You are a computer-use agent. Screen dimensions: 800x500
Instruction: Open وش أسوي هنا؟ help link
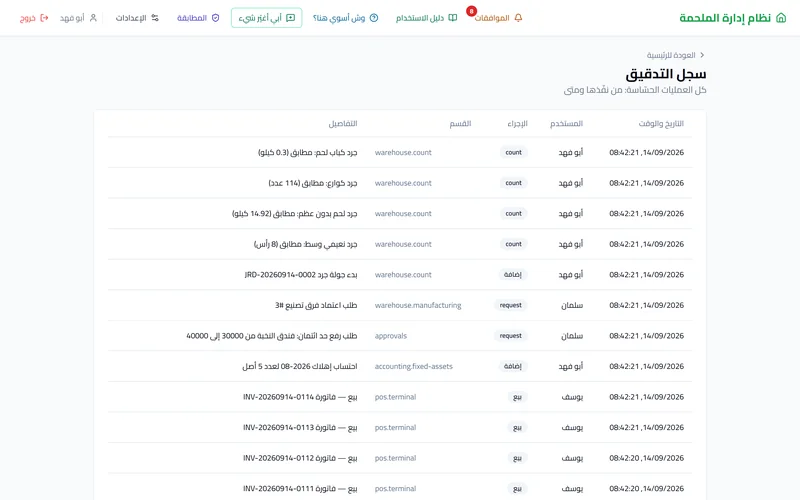coord(339,18)
